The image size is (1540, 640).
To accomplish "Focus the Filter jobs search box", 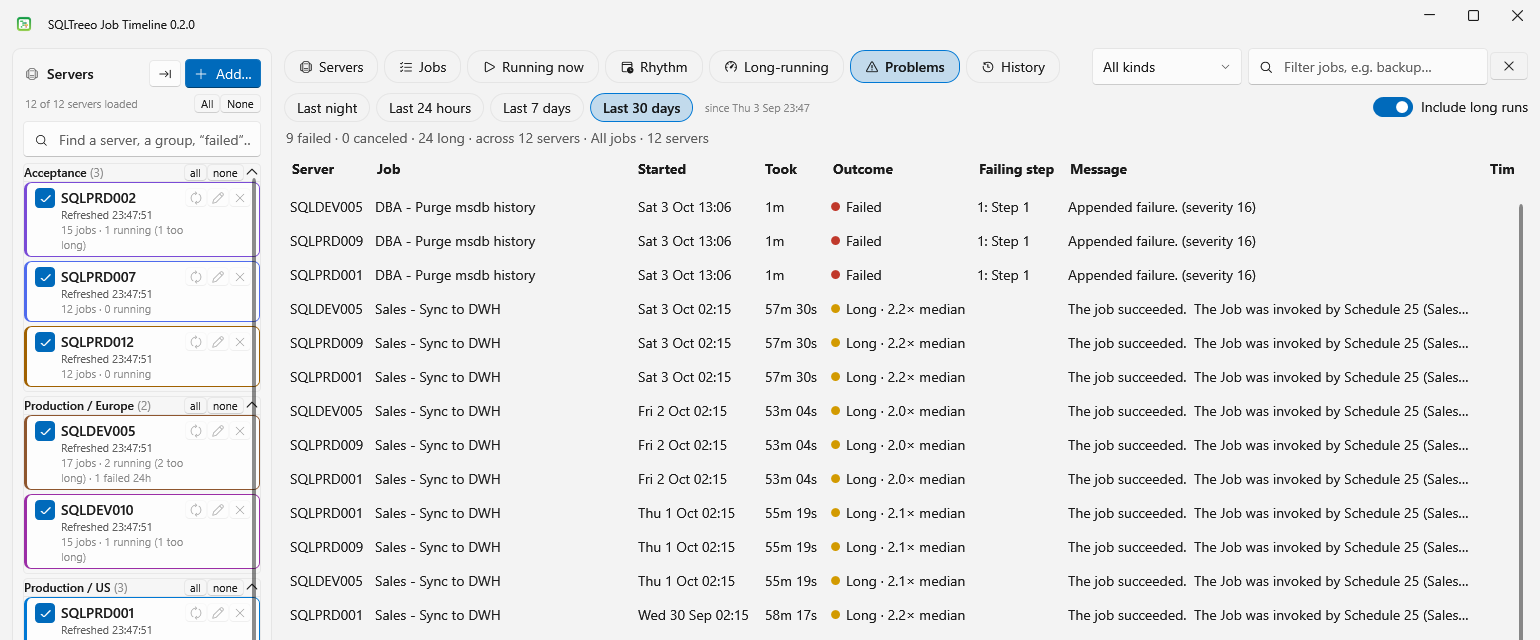I will [1367, 67].
